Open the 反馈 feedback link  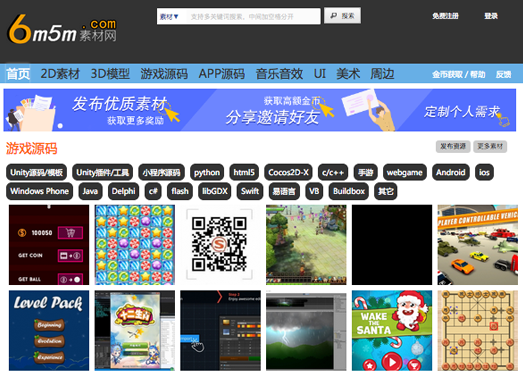pyautogui.click(x=503, y=74)
